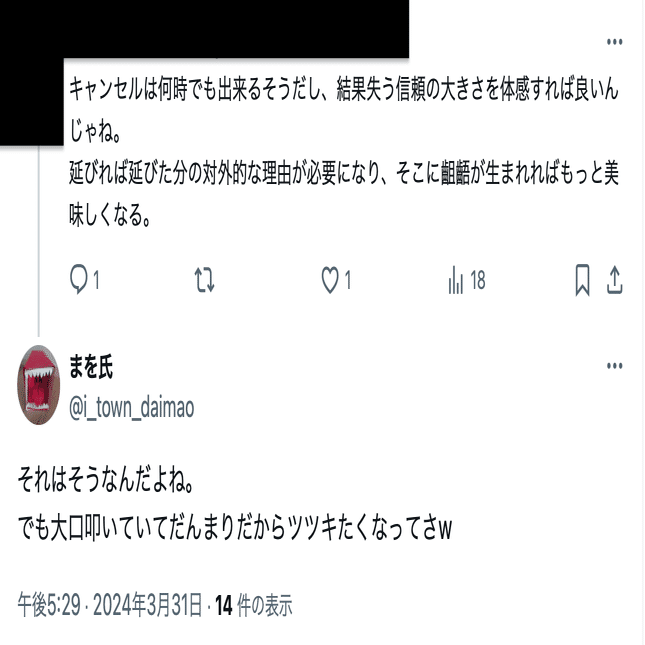Click the thread connector line under avatar
Image resolution: width=645 pixels, height=645 pixels.
coord(39,241)
